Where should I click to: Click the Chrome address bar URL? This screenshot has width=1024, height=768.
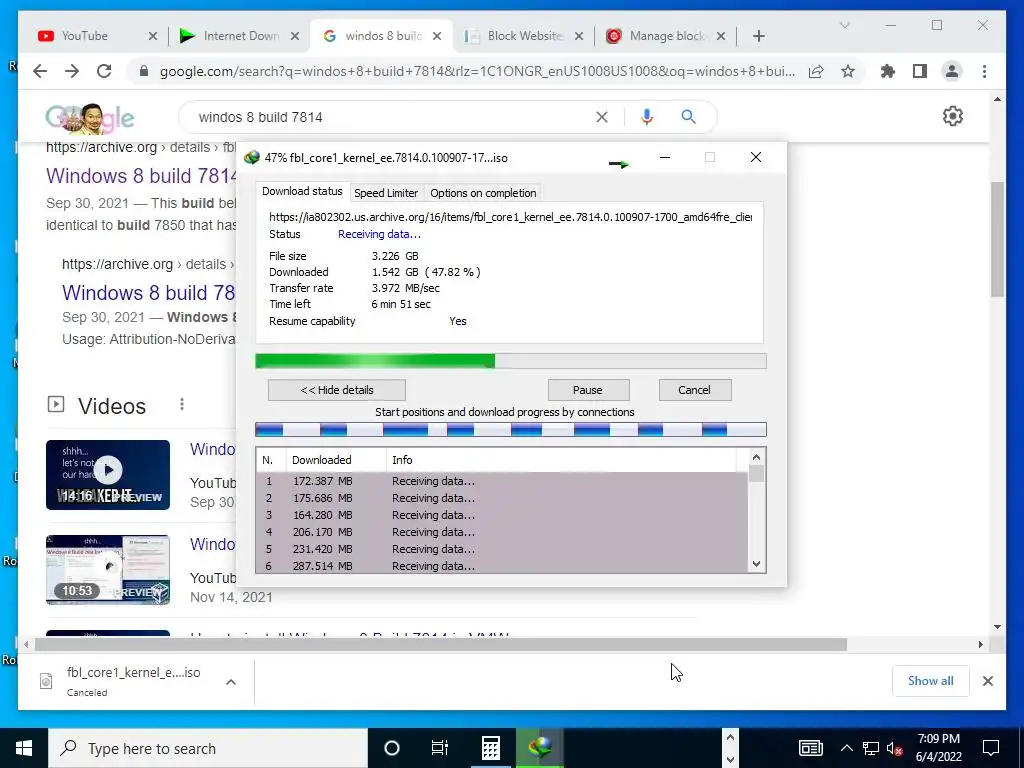point(477,71)
